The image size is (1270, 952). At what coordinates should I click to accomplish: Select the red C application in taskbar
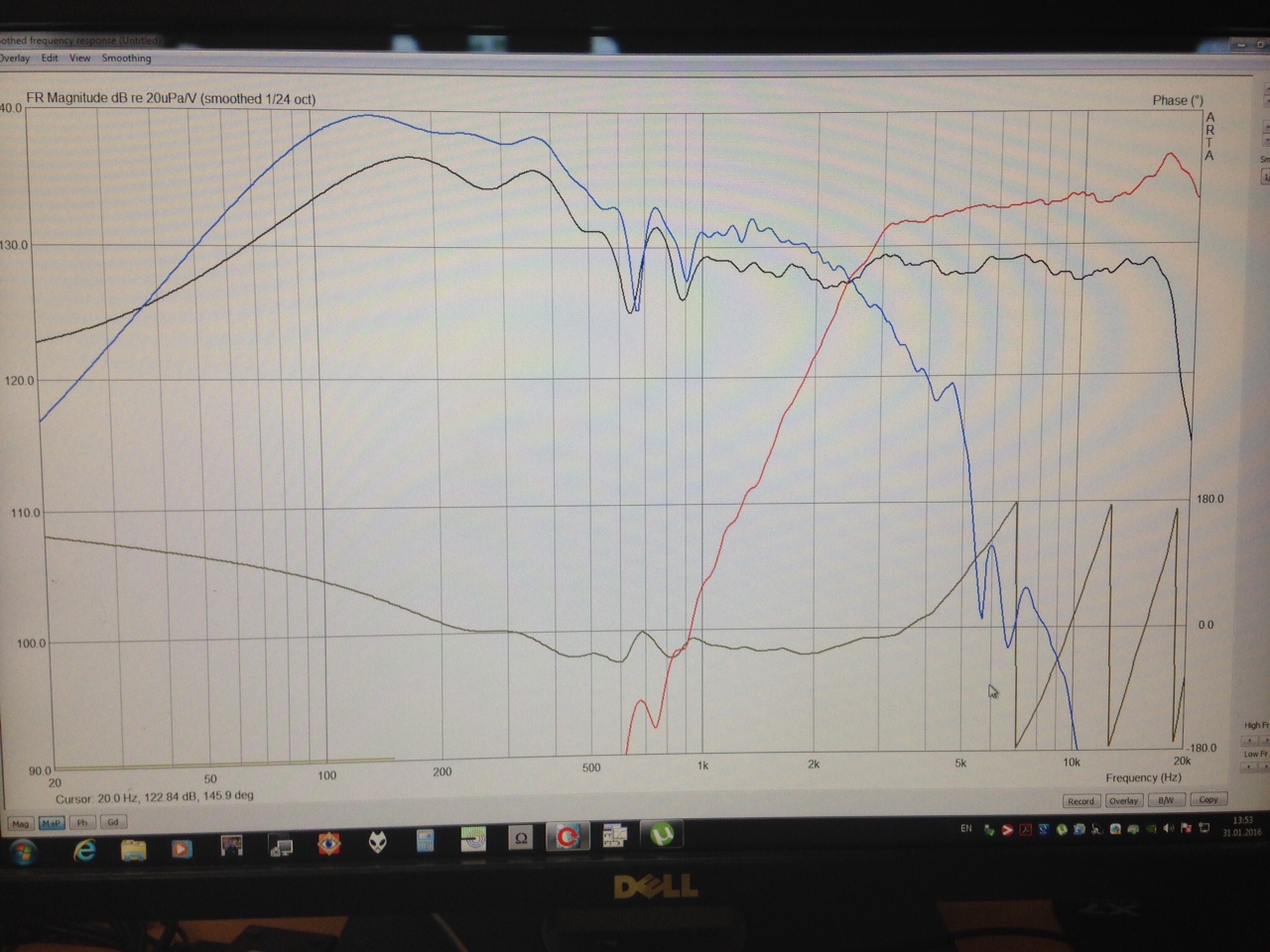click(x=567, y=837)
